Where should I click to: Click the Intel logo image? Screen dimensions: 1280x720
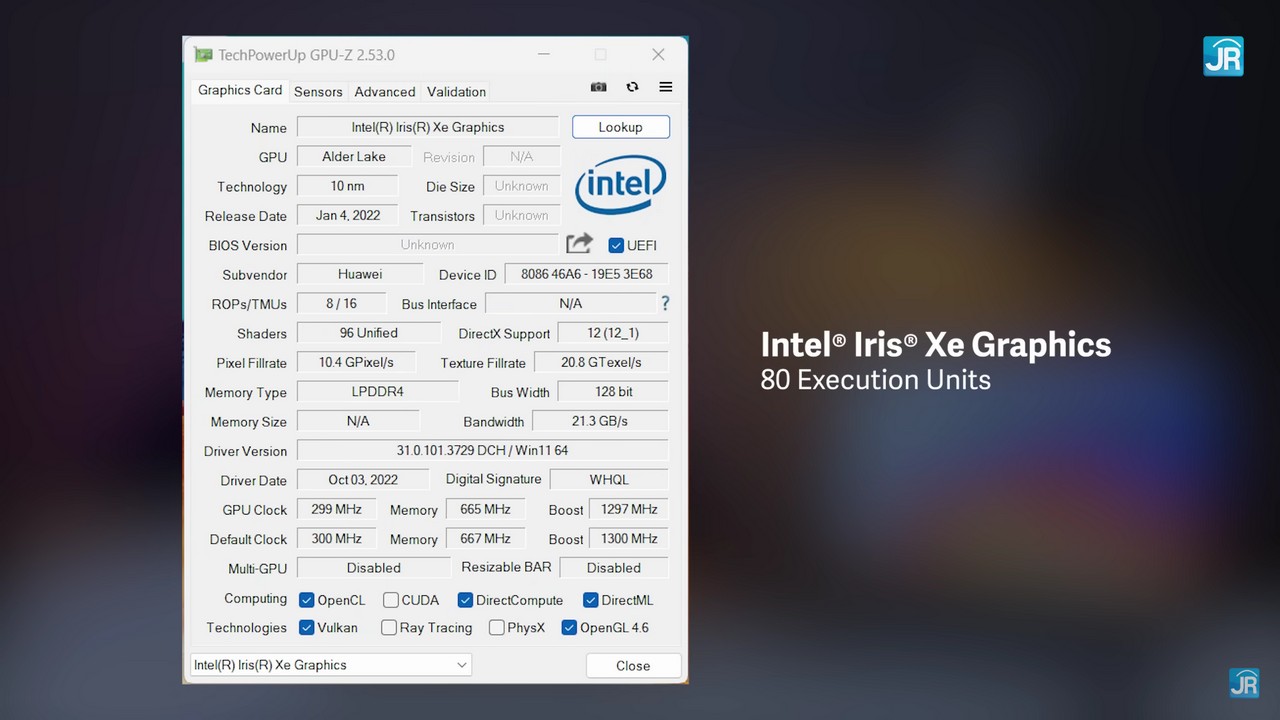620,186
